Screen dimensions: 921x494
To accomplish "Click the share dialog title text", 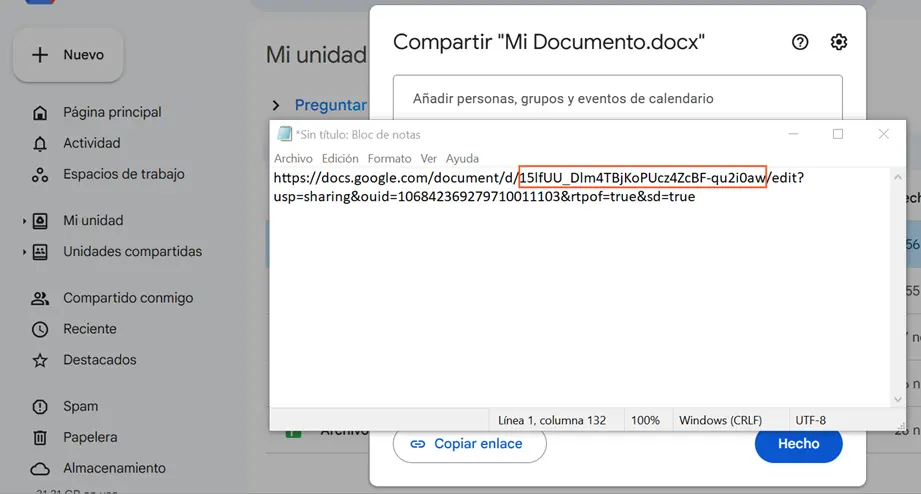I will click(x=549, y=42).
